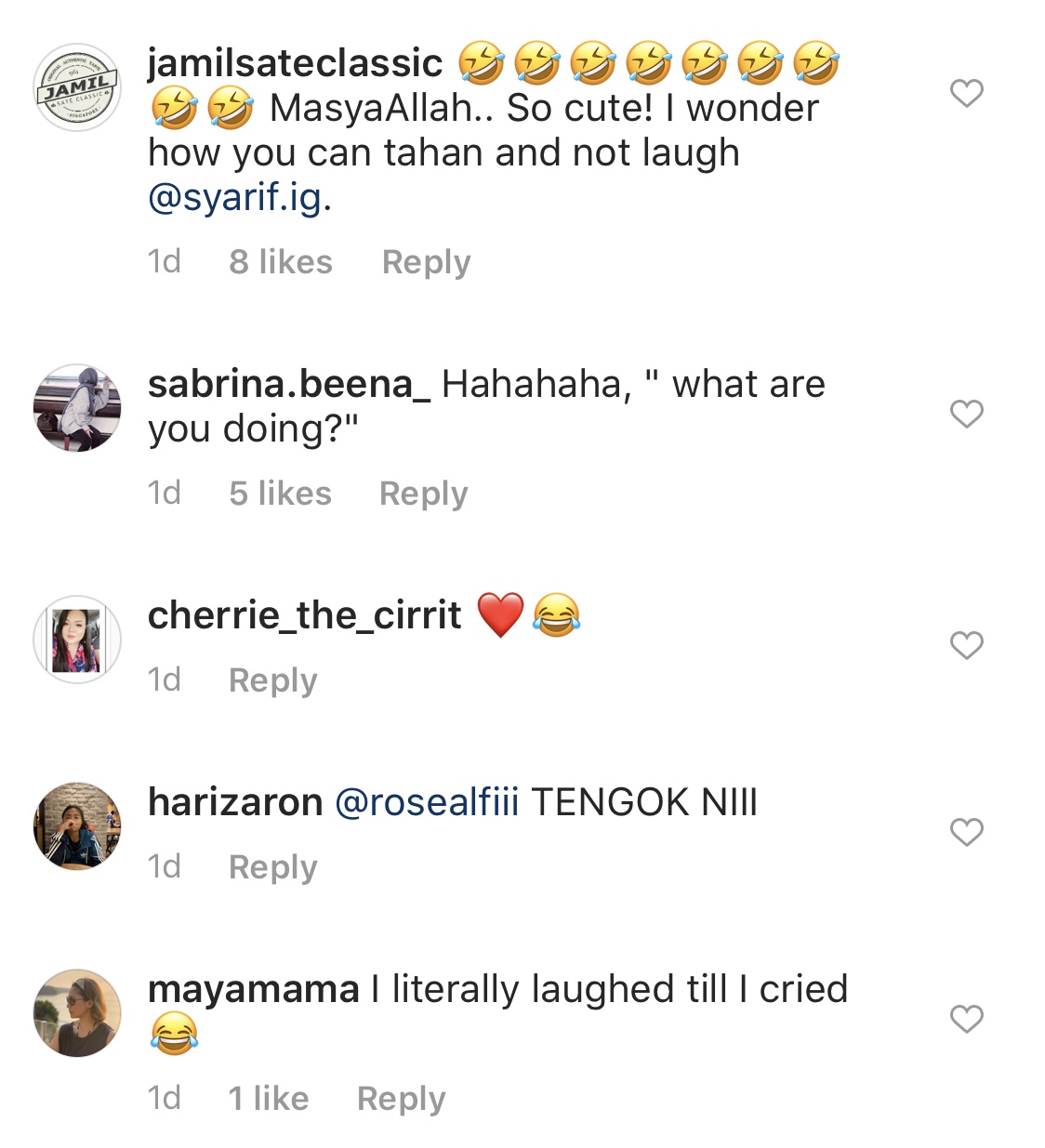1045x1148 pixels.
Task: Open the @syarif.ig mention
Action: (235, 198)
